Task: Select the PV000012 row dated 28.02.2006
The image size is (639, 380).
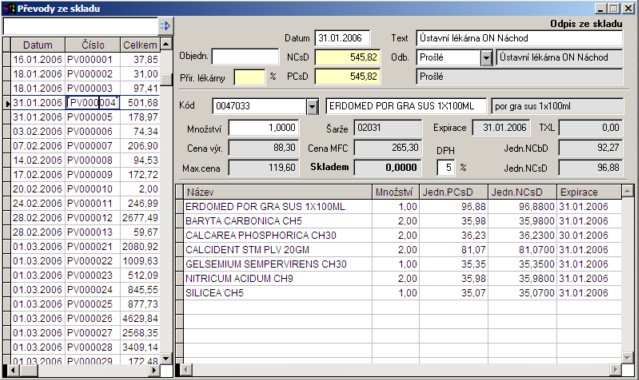Action: click(x=85, y=218)
